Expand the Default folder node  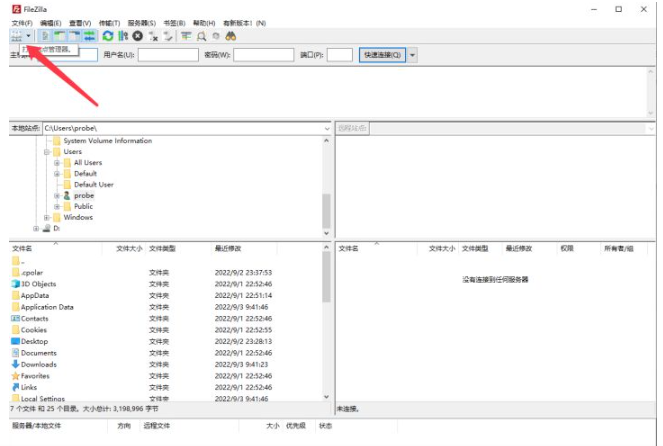pyautogui.click(x=57, y=174)
